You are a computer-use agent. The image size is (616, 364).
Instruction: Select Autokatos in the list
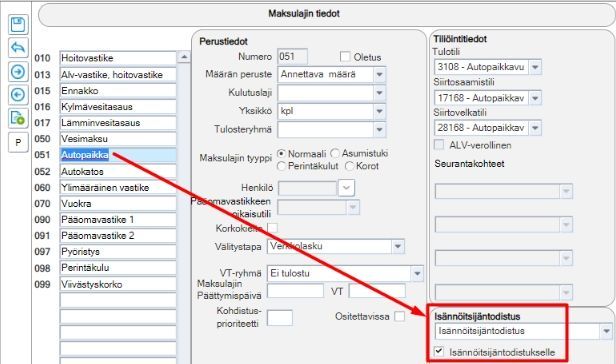118,172
